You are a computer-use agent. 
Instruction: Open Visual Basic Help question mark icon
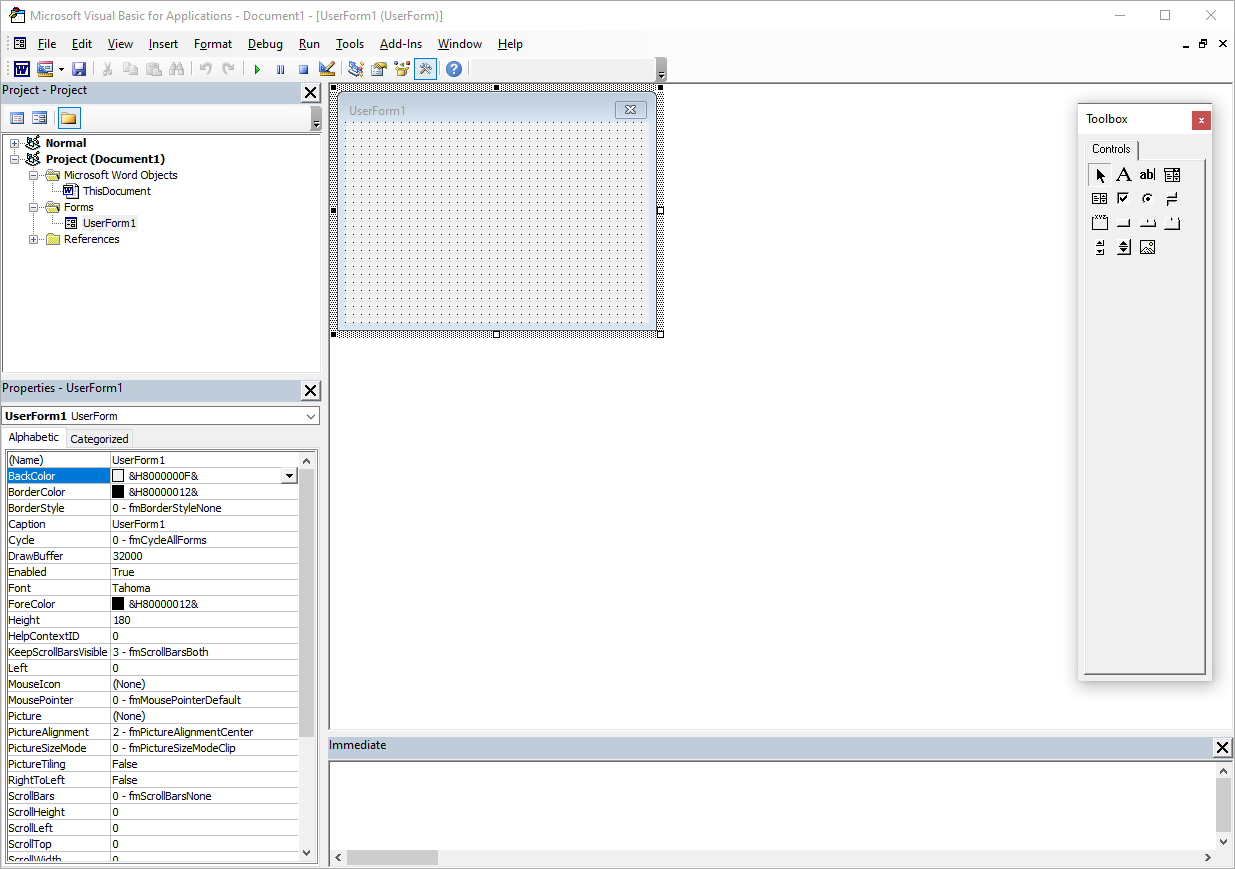click(x=454, y=69)
